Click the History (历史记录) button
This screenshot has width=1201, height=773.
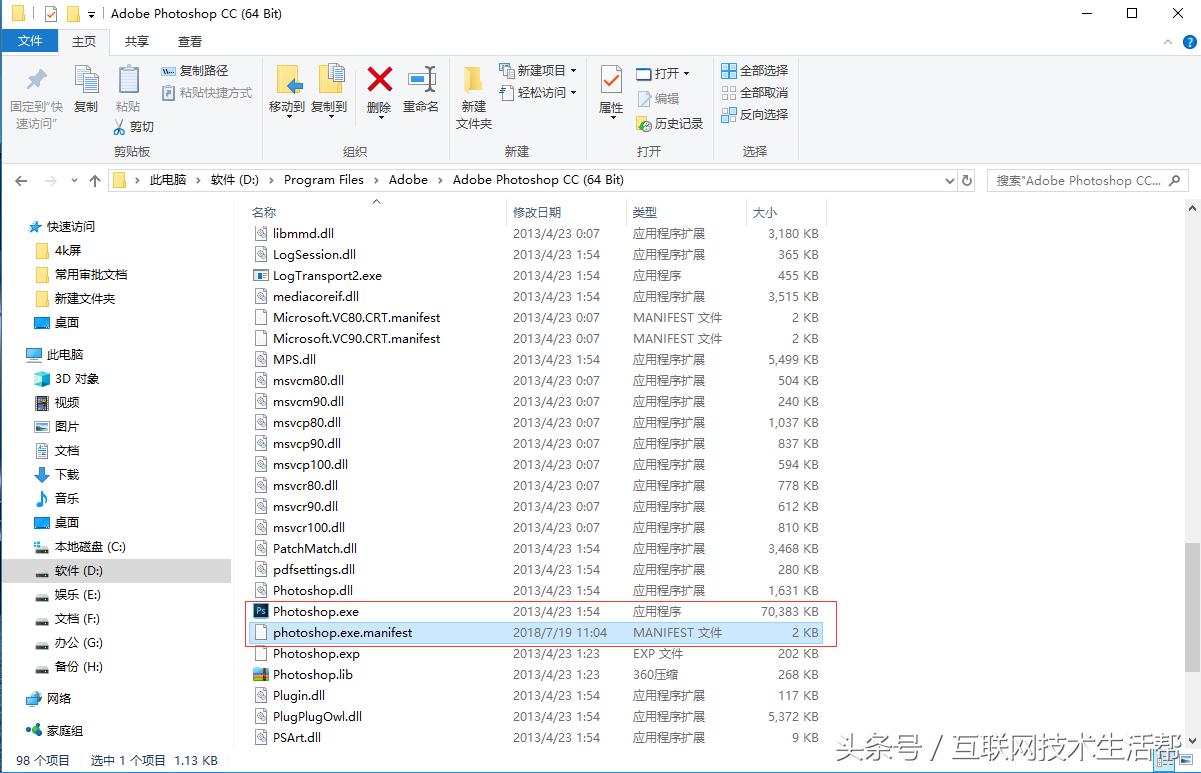coord(670,124)
